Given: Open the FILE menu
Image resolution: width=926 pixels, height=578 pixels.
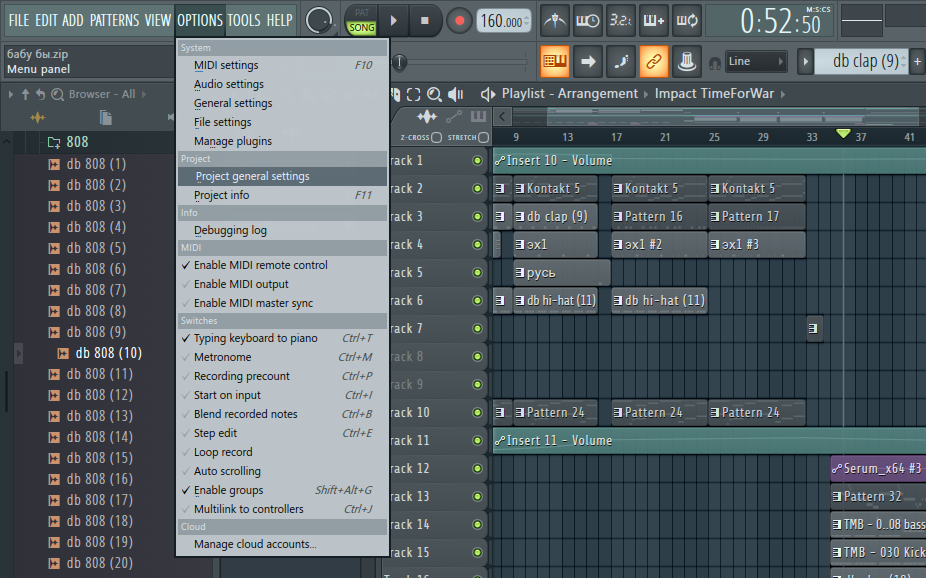Looking at the screenshot, I should click(x=19, y=21).
